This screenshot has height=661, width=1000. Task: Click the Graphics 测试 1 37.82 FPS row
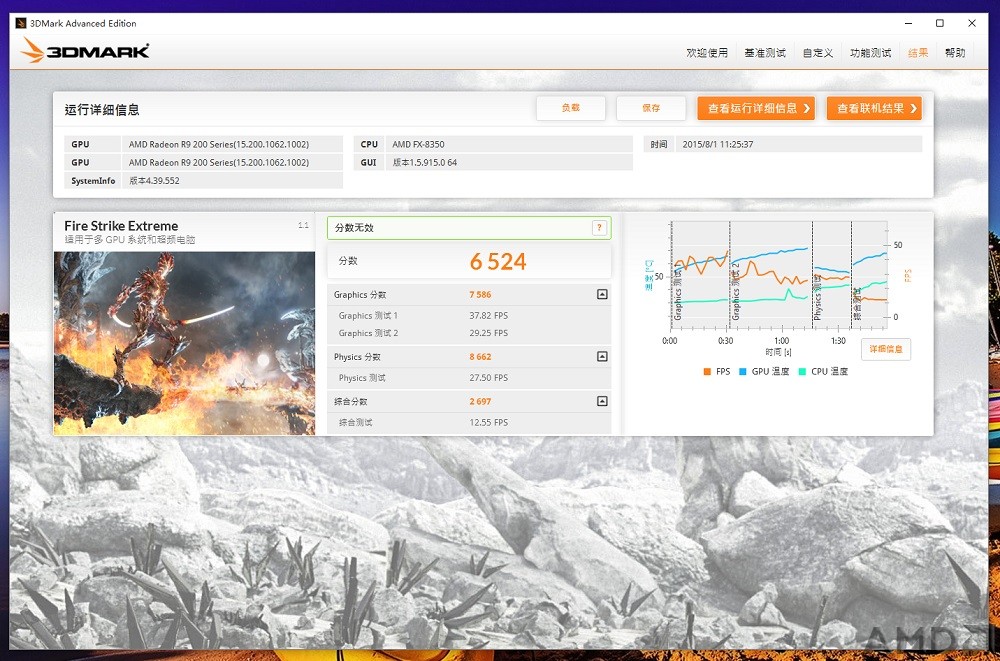point(469,315)
